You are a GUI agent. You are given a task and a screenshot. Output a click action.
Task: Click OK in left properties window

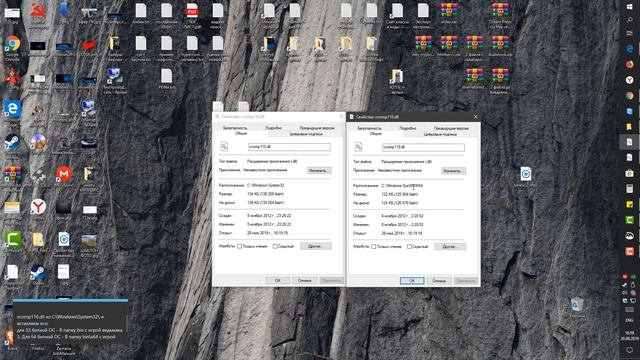[x=278, y=280]
